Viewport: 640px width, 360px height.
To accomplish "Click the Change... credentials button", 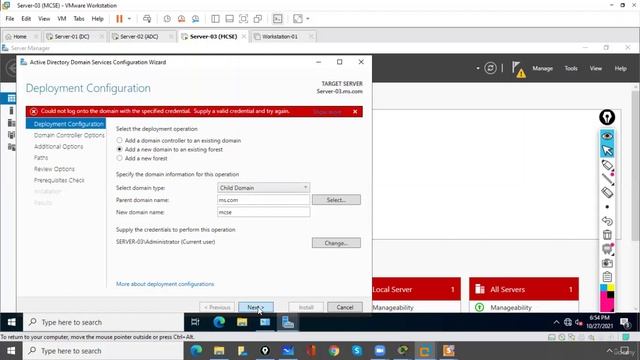I will tap(336, 243).
